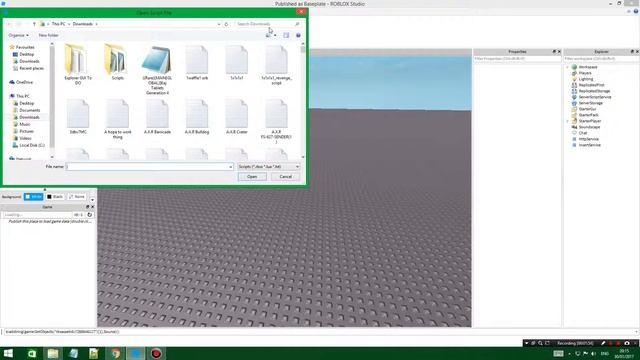640x360 pixels.
Task: Click the Filter Properties field
Action: 517,59
